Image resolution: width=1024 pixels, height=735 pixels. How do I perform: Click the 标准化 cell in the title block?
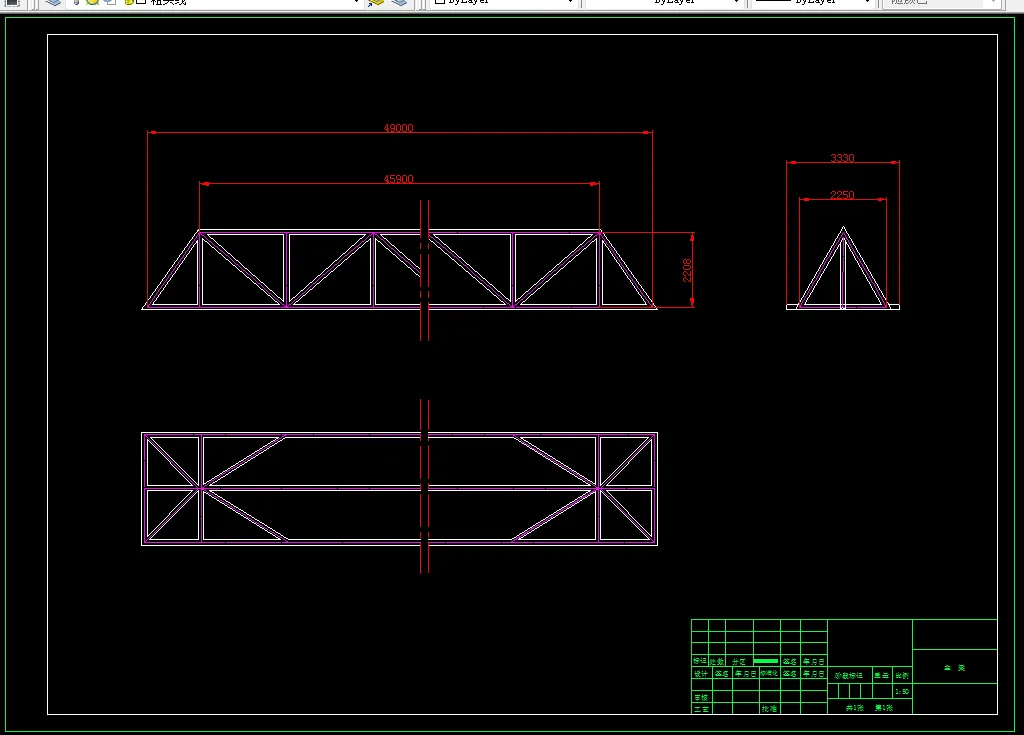[769, 673]
